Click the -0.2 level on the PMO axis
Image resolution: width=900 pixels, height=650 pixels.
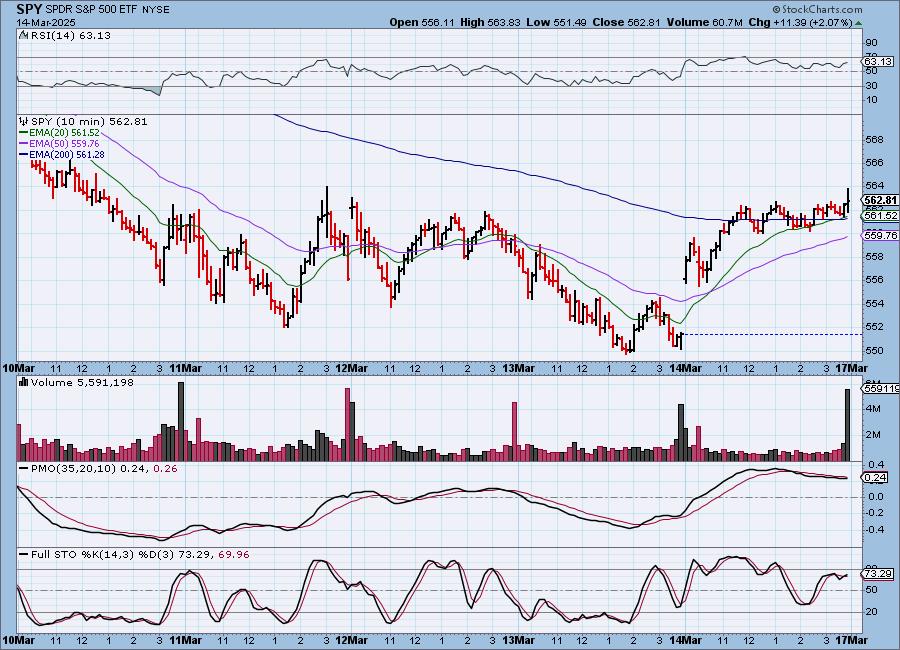(875, 513)
